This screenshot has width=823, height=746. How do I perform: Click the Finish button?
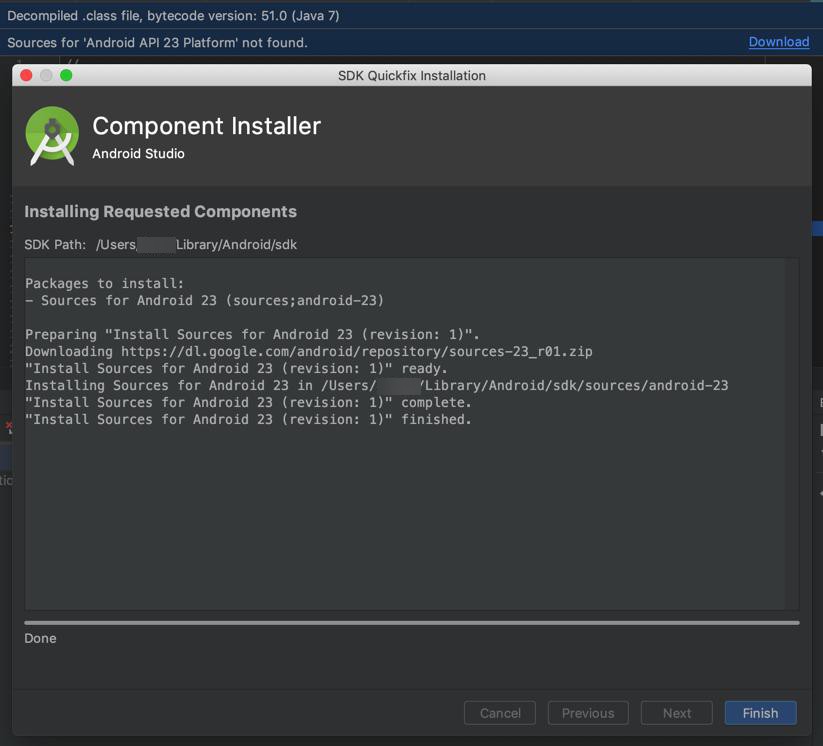(x=761, y=713)
